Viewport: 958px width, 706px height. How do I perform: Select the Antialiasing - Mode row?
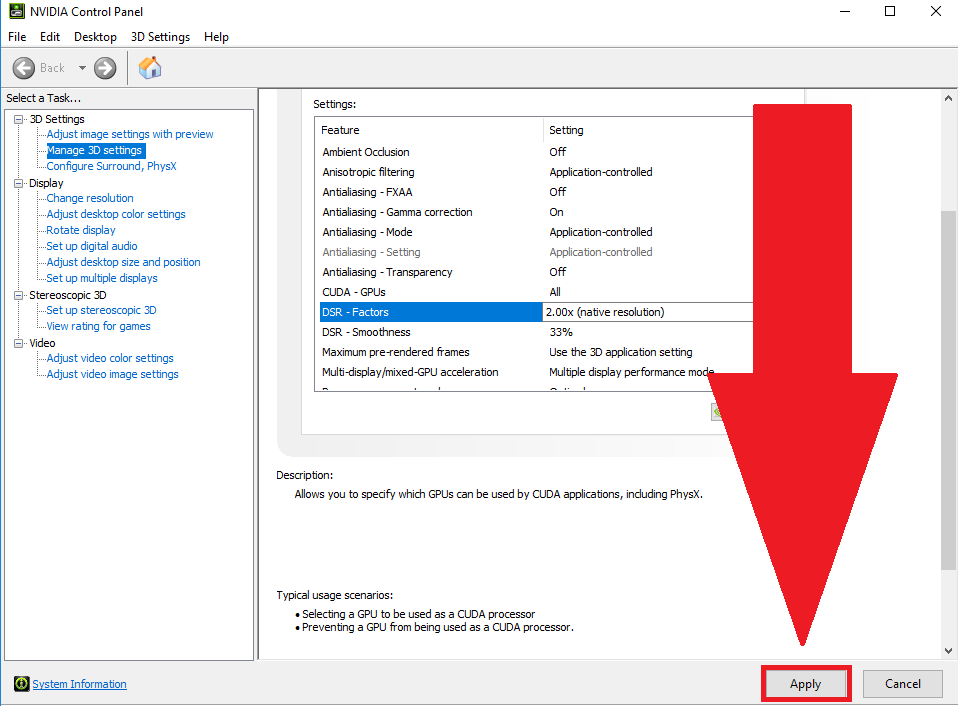tap(536, 232)
